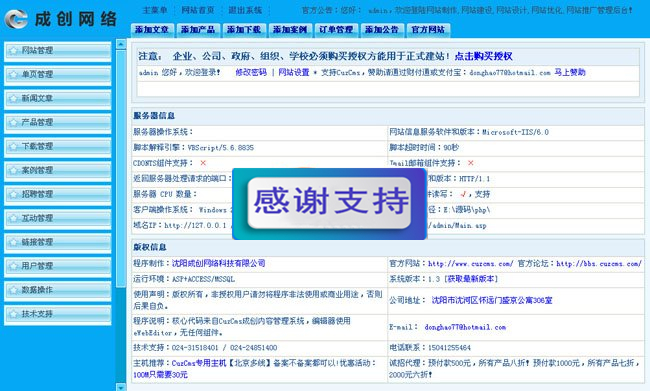Click star icon beside 下载管理
This screenshot has width=650, height=391.
(13, 147)
